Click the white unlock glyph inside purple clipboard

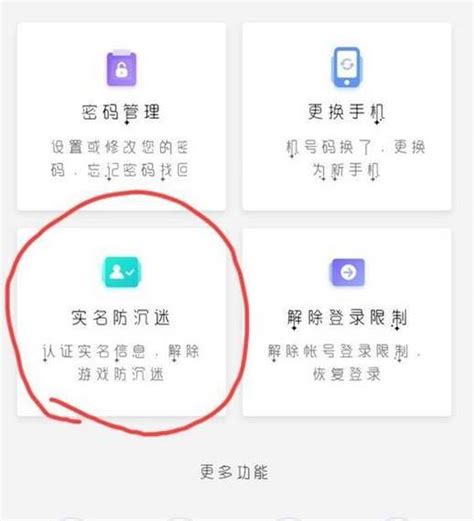(x=121, y=70)
